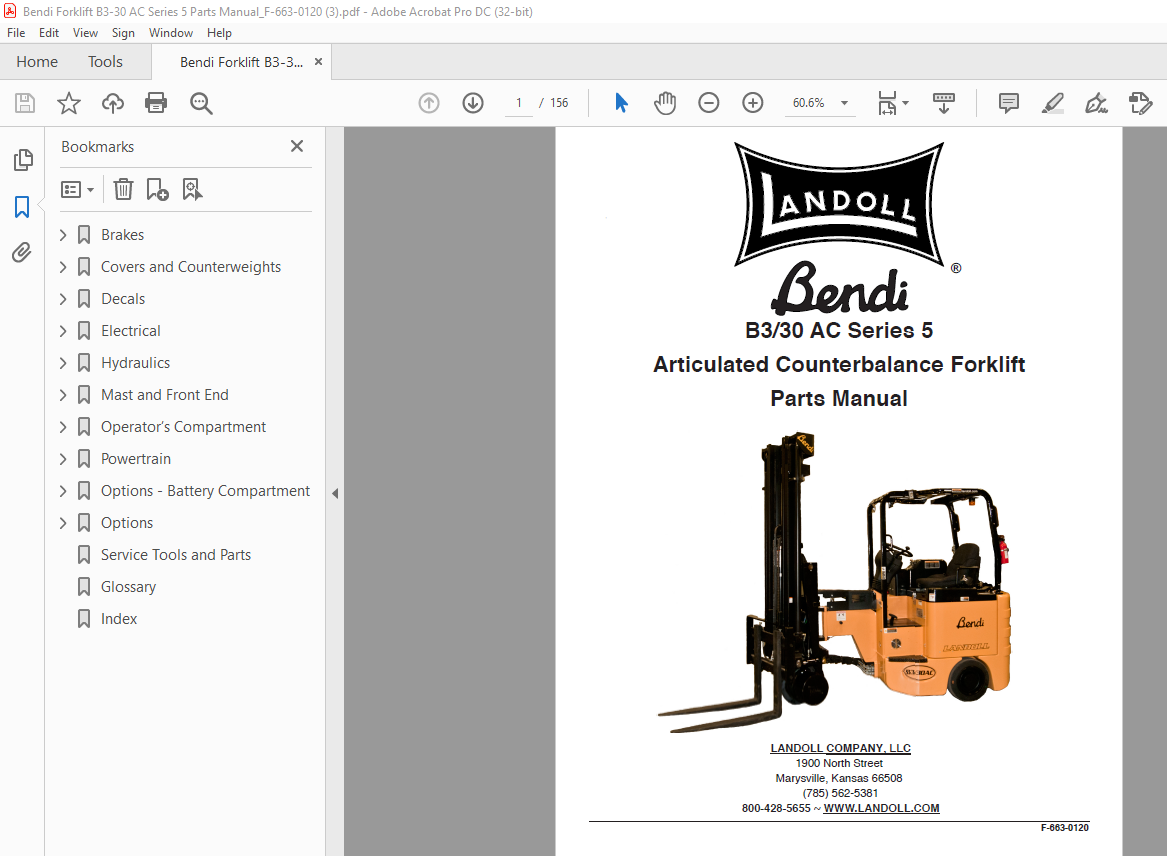Open the Edit menu
Viewport: 1167px width, 856px height.
tap(49, 33)
